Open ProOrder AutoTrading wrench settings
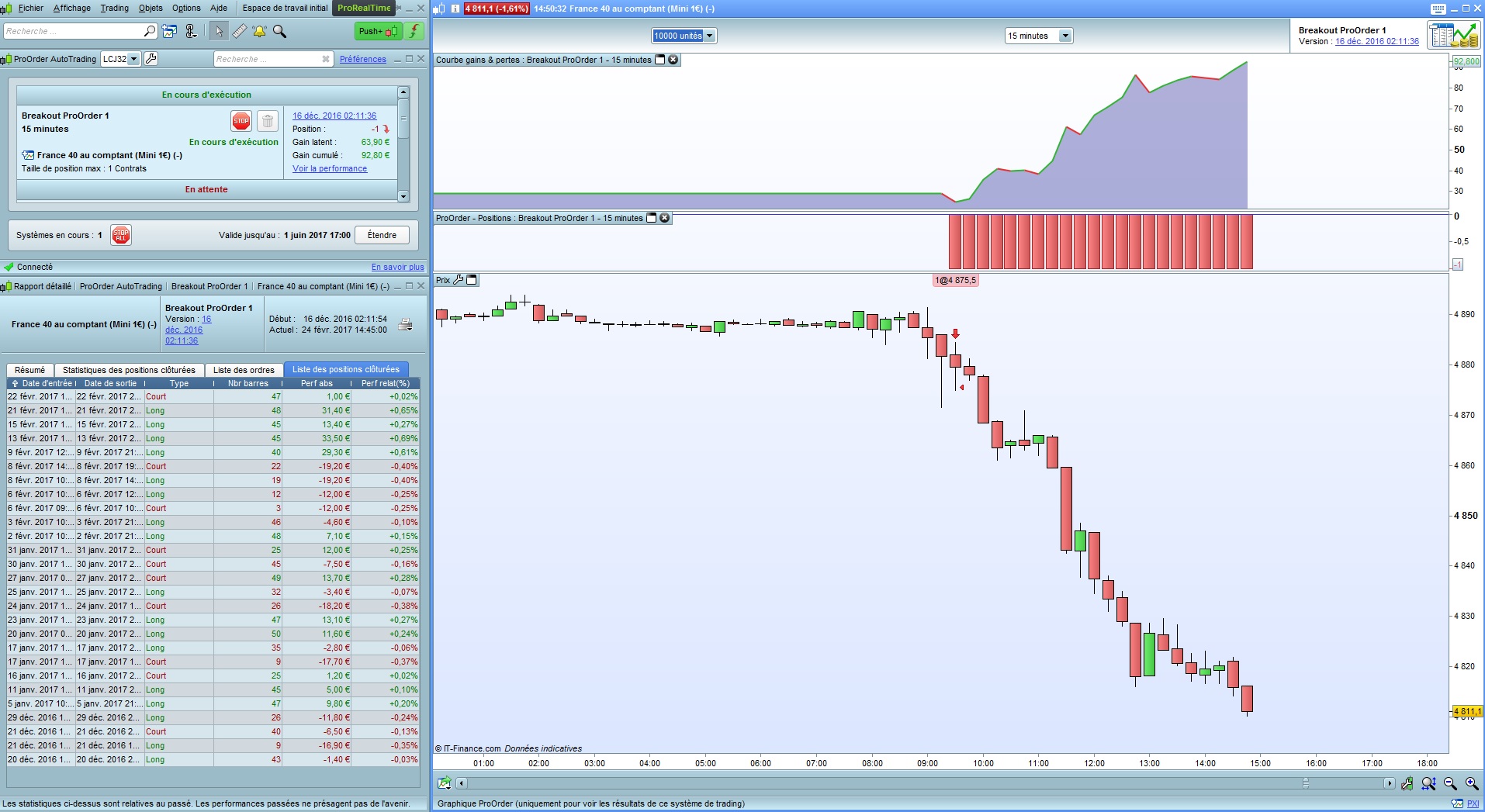 (151, 59)
